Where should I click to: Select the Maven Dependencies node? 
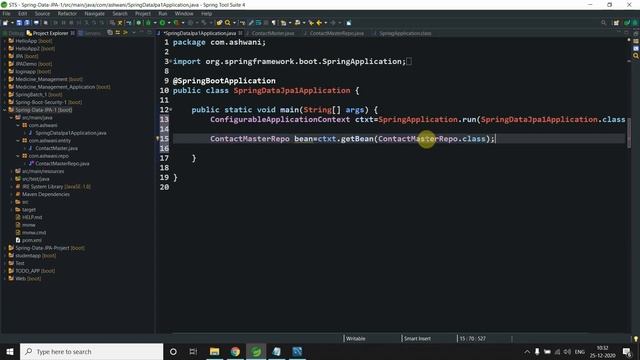coord(45,194)
